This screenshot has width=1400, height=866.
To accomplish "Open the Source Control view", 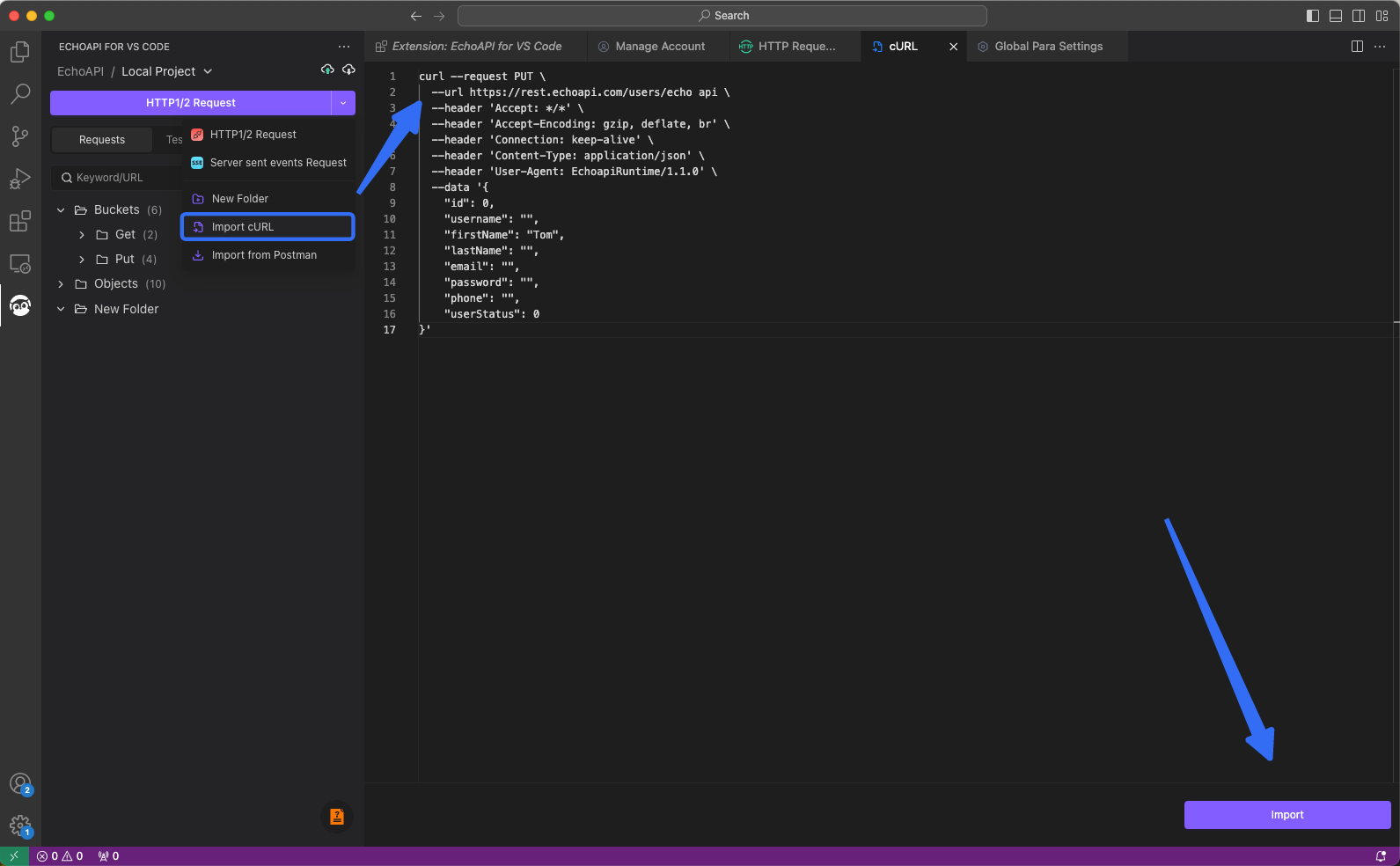I will 20,136.
